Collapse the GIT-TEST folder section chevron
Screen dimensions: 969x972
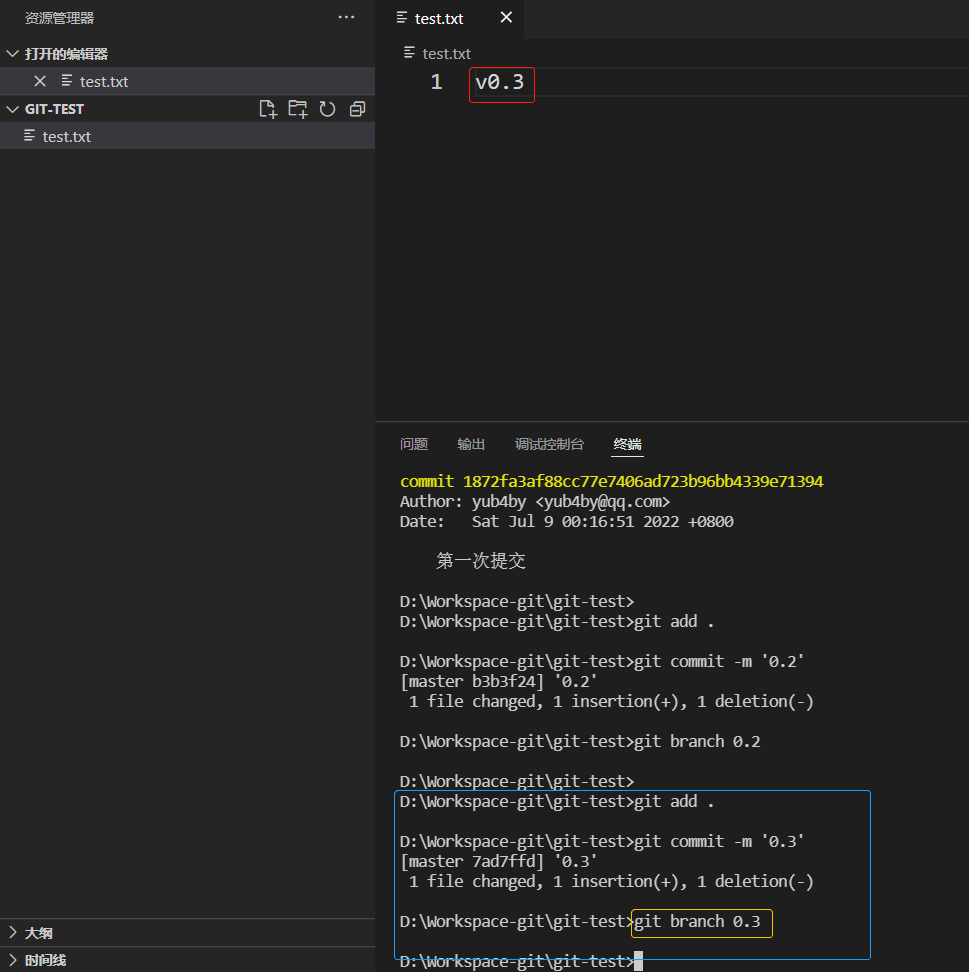pyautogui.click(x=12, y=109)
